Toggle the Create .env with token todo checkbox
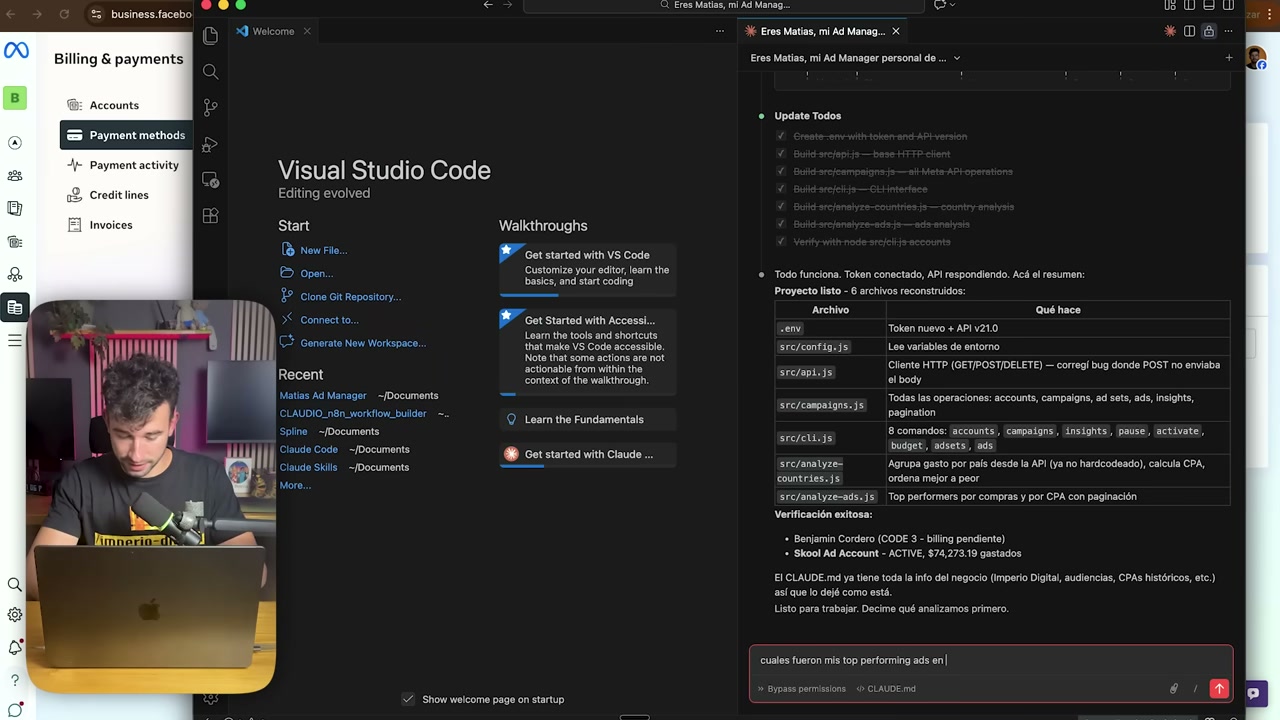 [781, 136]
